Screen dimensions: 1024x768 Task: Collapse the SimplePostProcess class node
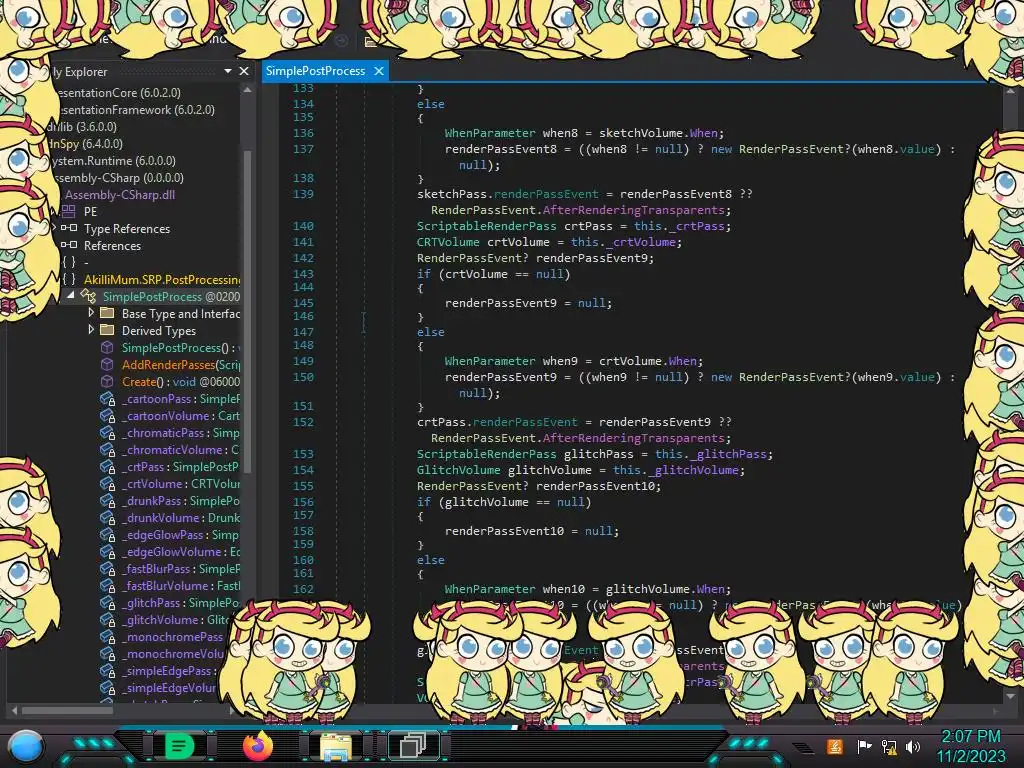[x=71, y=295]
